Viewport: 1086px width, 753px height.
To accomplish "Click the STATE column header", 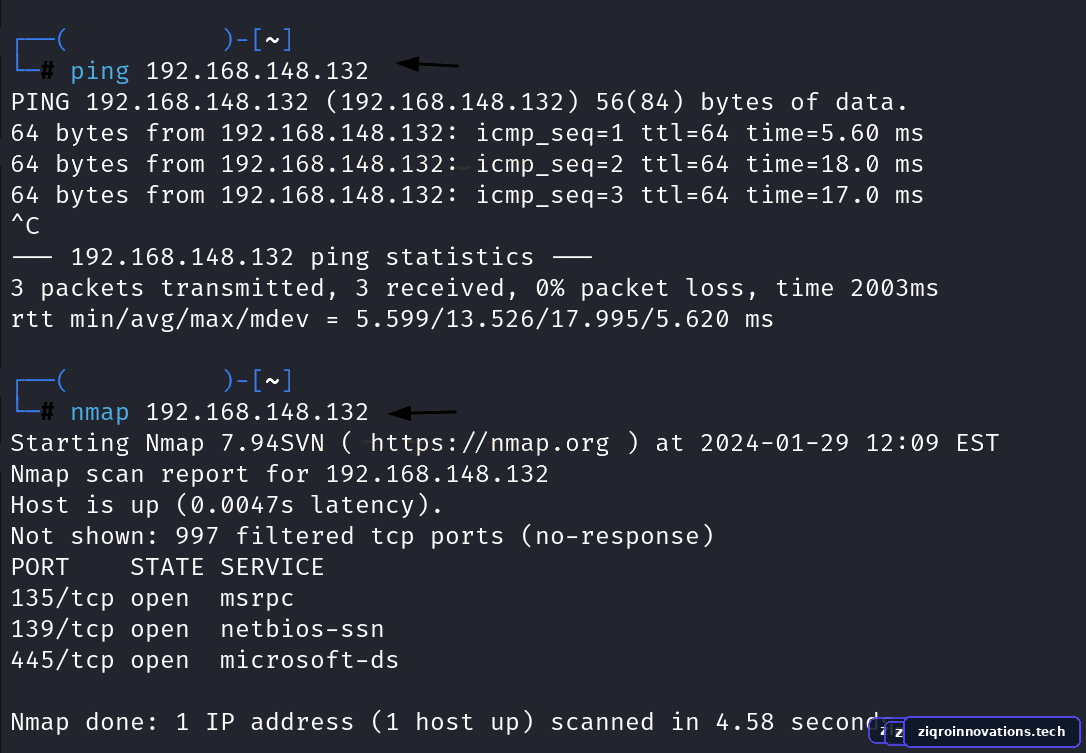I will click(x=167, y=567).
